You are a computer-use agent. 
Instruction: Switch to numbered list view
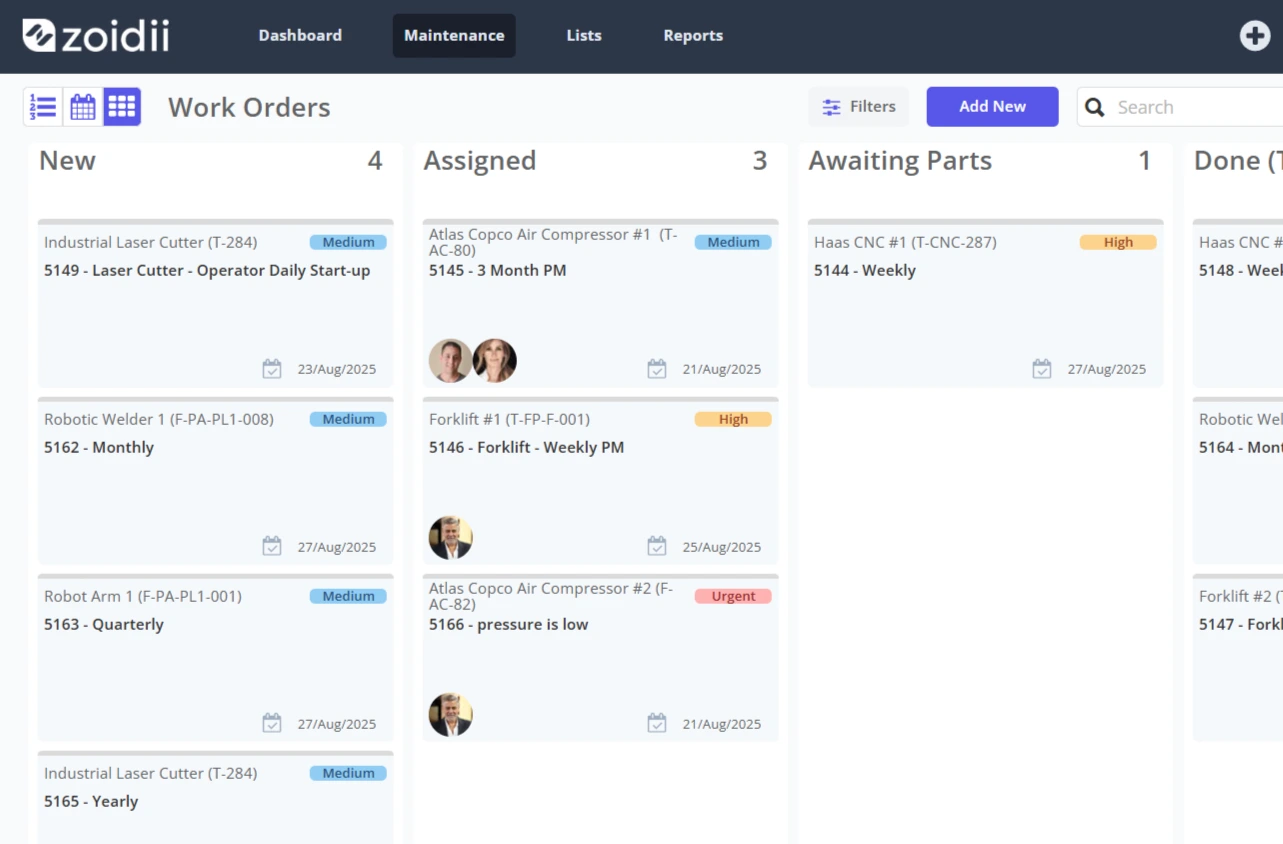click(x=43, y=107)
